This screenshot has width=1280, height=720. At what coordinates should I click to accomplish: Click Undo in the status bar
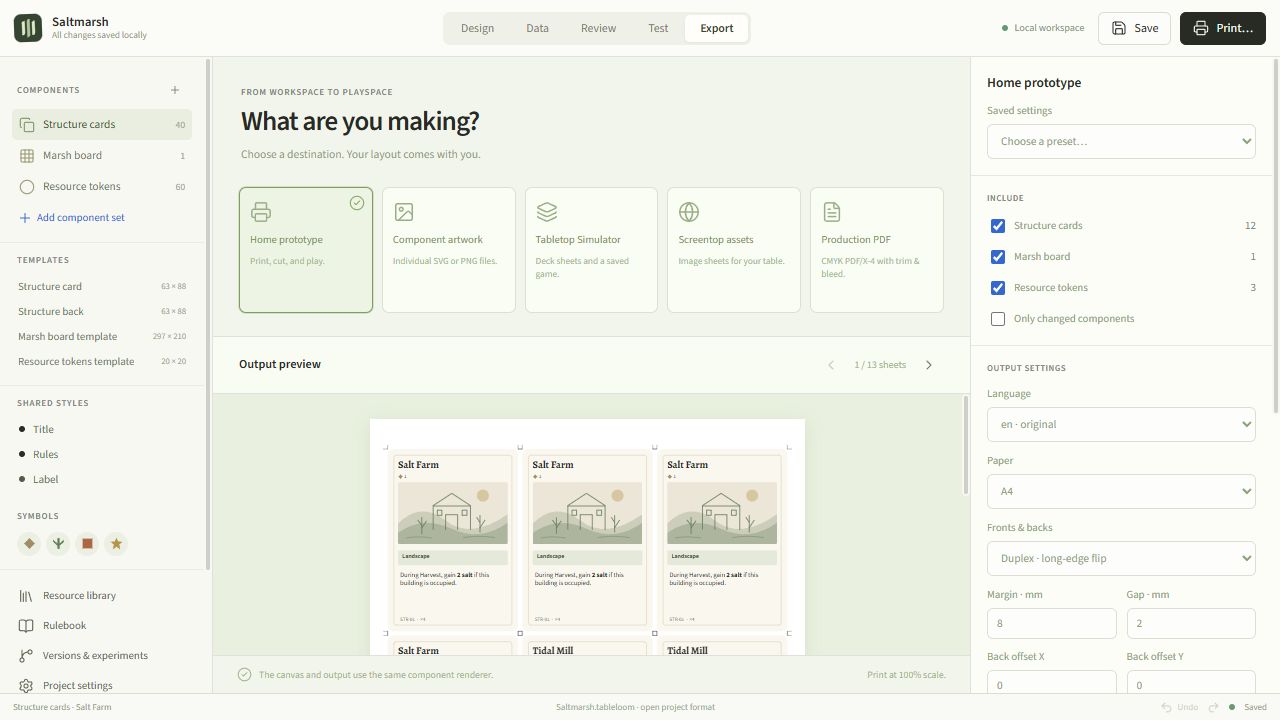[1179, 707]
